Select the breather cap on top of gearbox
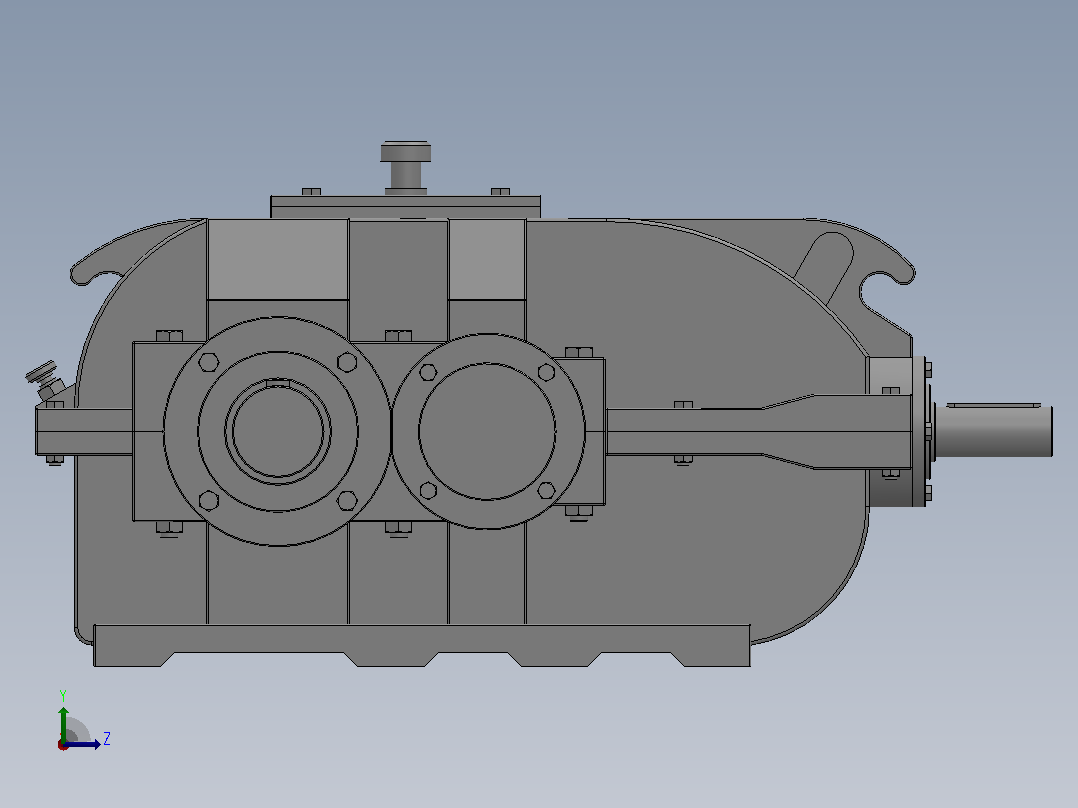This screenshot has height=808, width=1078. (406, 168)
